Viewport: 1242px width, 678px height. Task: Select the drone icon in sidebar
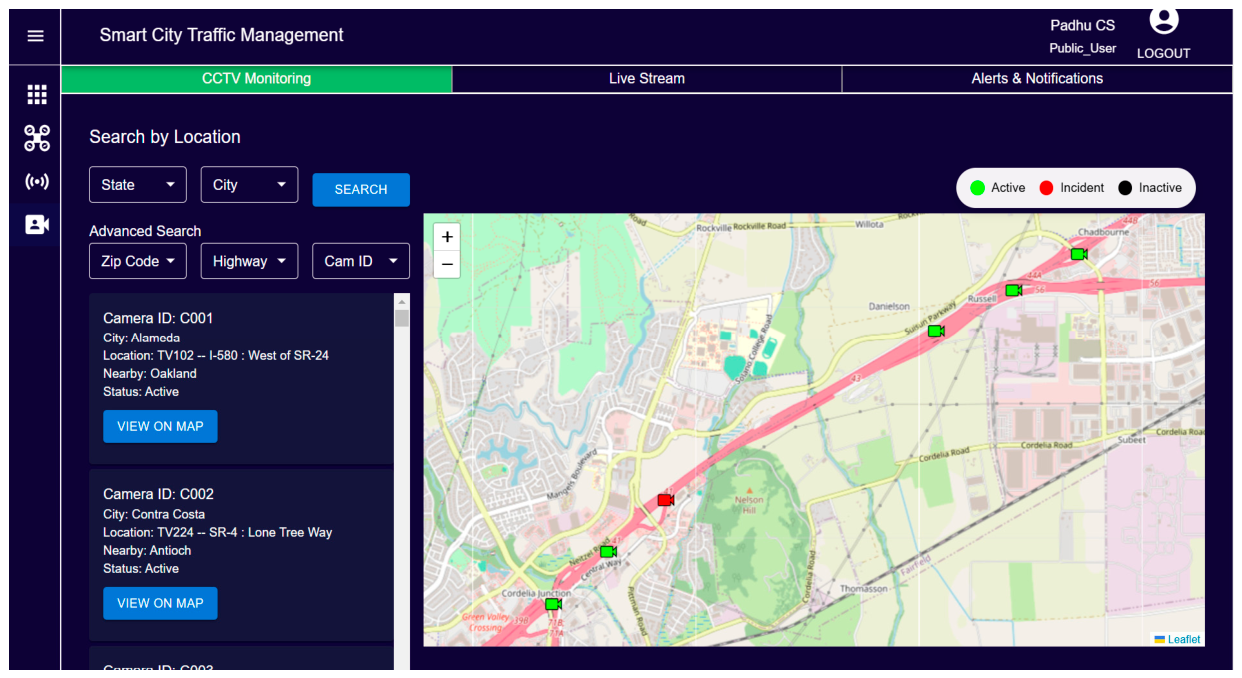click(37, 138)
